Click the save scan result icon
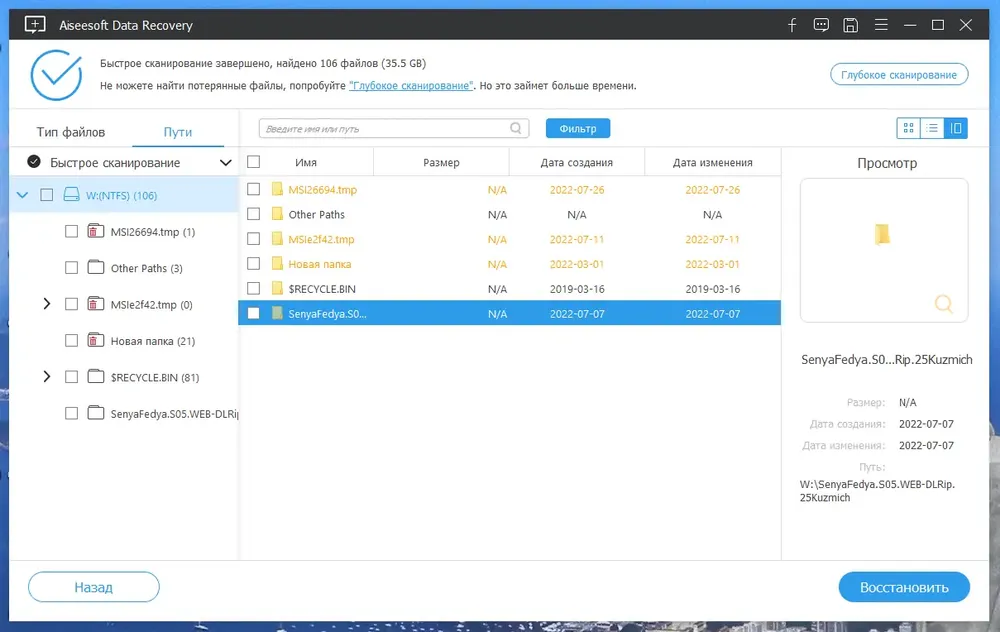1000x632 pixels. point(850,26)
